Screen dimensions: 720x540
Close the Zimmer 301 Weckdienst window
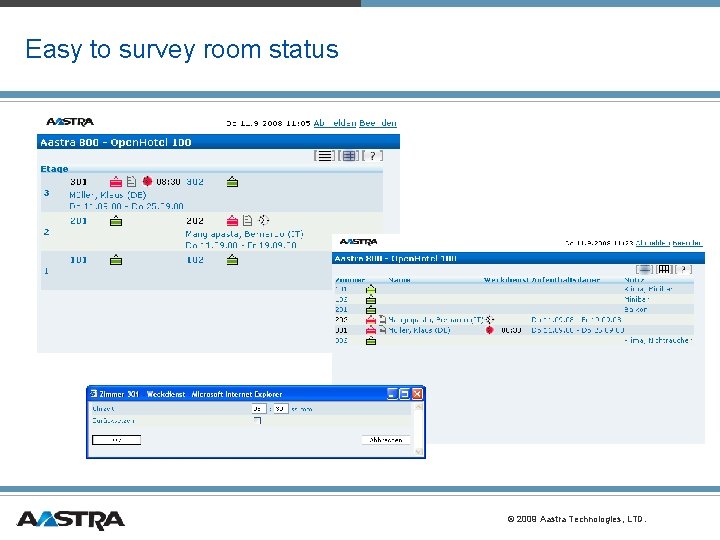pyautogui.click(x=417, y=394)
